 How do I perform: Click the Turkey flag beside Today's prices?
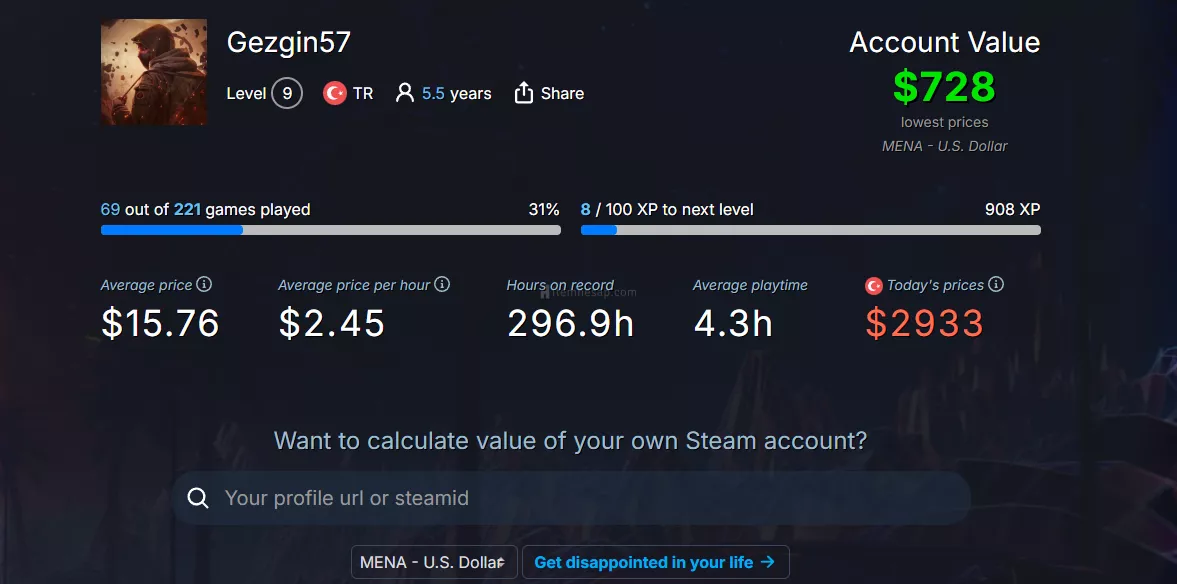tap(873, 285)
